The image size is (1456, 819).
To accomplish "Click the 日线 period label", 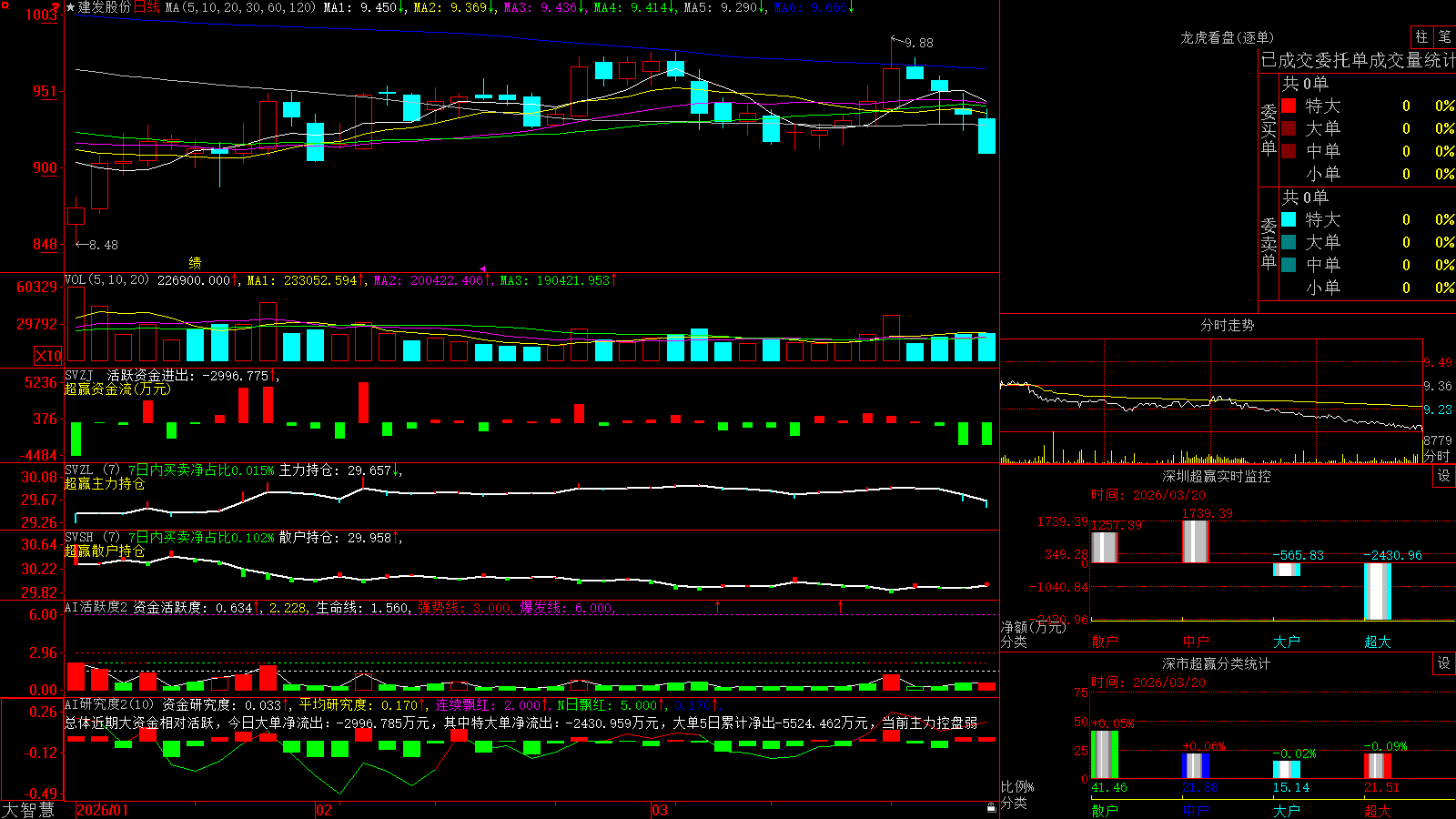I will click(x=147, y=7).
